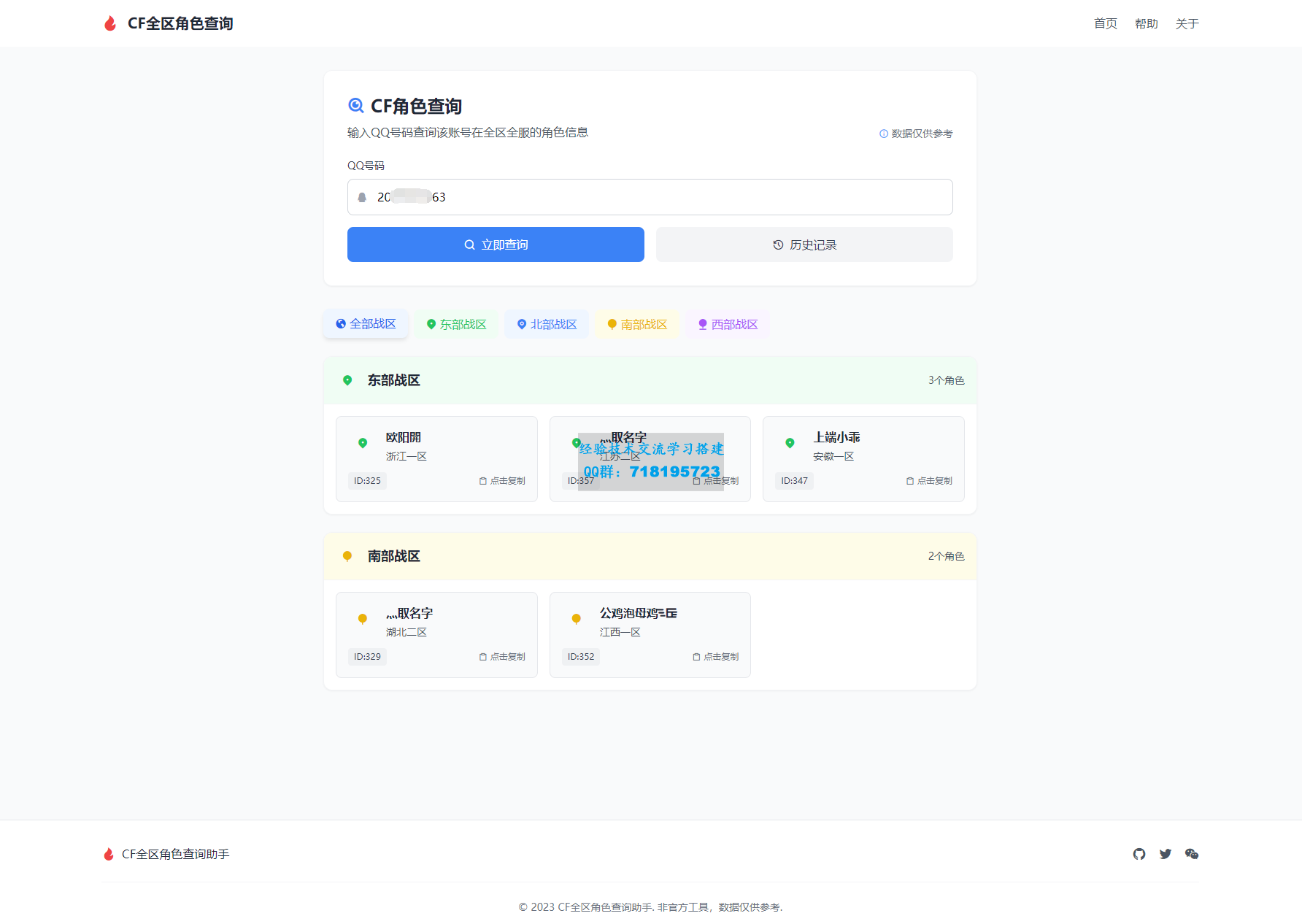This screenshot has height=924, width=1302.
Task: Click the 3个角色 count label
Action: pos(947,380)
